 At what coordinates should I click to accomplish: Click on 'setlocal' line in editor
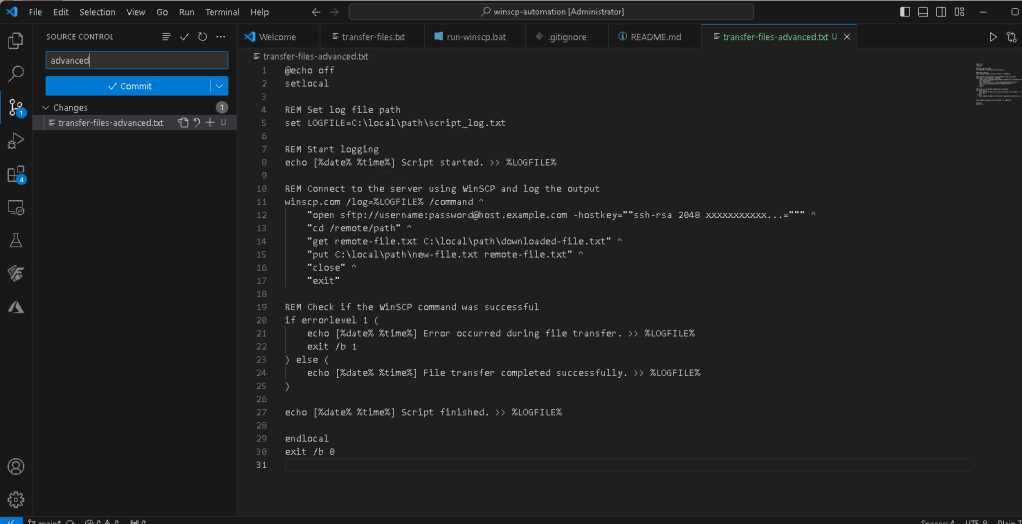point(306,83)
